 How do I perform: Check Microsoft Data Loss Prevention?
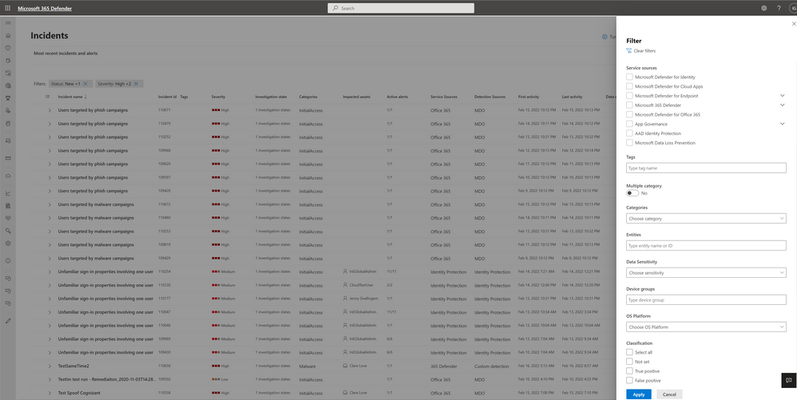pyautogui.click(x=629, y=143)
